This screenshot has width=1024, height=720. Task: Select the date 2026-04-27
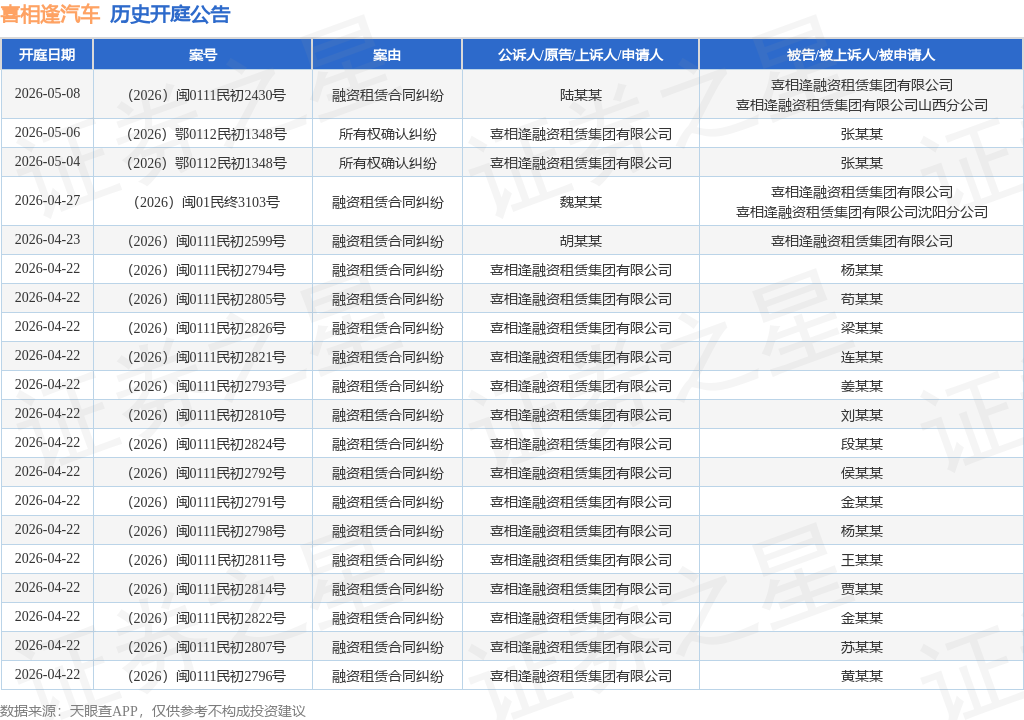tap(47, 201)
